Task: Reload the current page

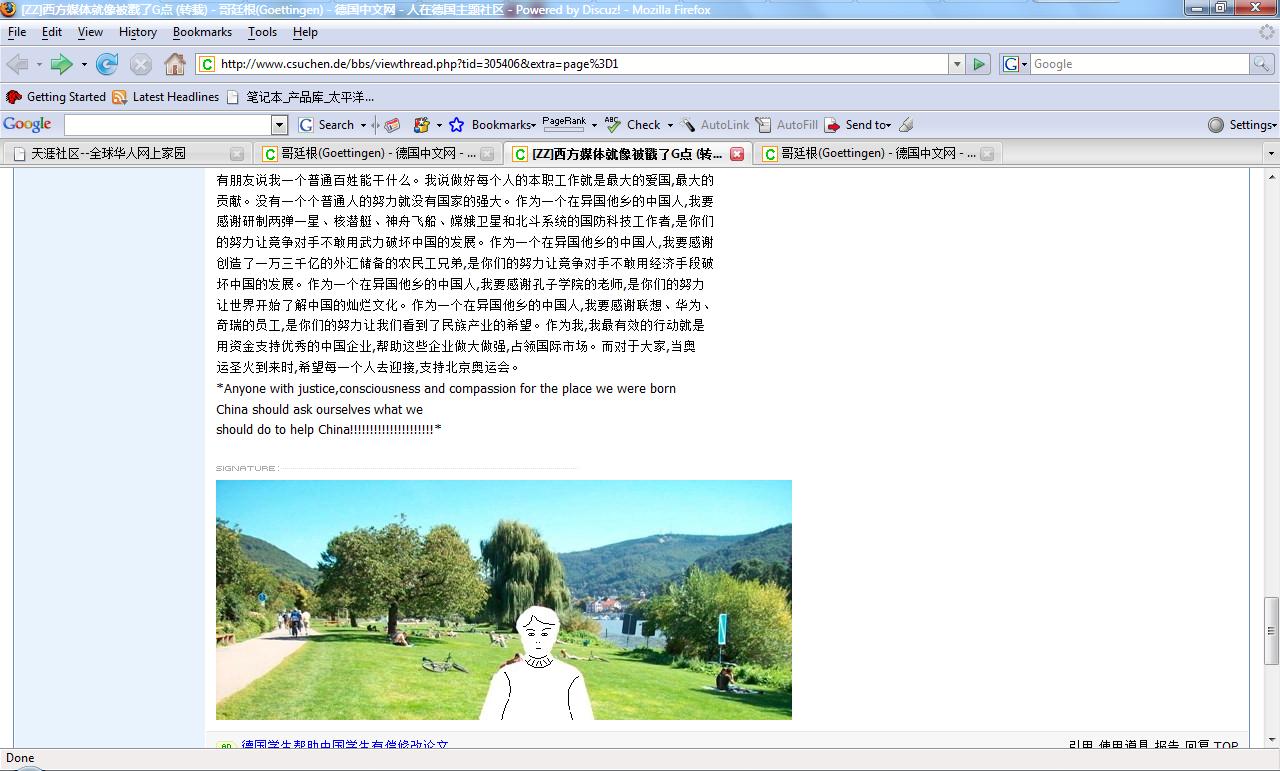Action: [x=107, y=64]
